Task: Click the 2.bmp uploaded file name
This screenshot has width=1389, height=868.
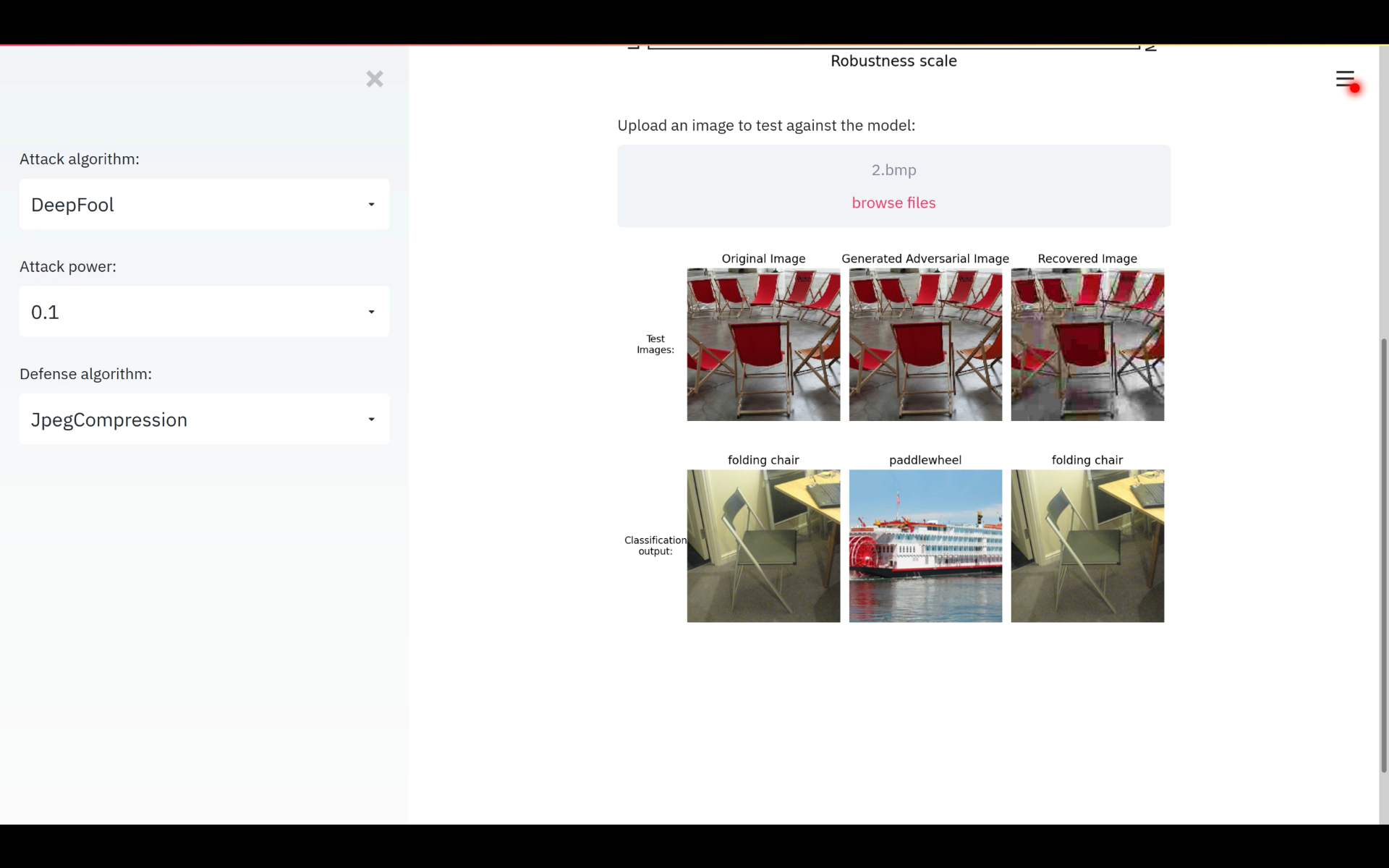Action: click(x=893, y=170)
